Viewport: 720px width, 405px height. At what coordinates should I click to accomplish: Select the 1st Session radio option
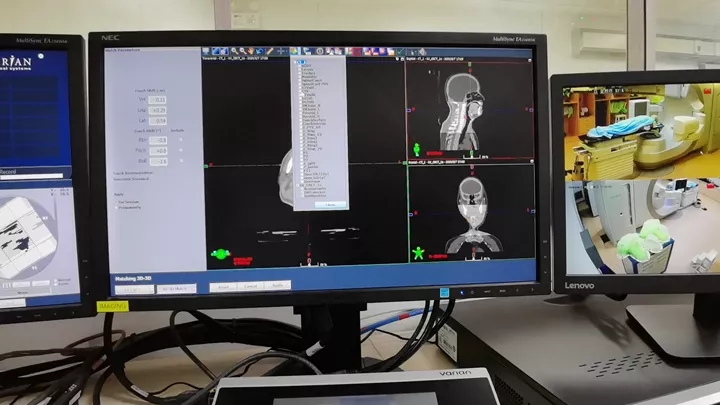[x=116, y=200]
